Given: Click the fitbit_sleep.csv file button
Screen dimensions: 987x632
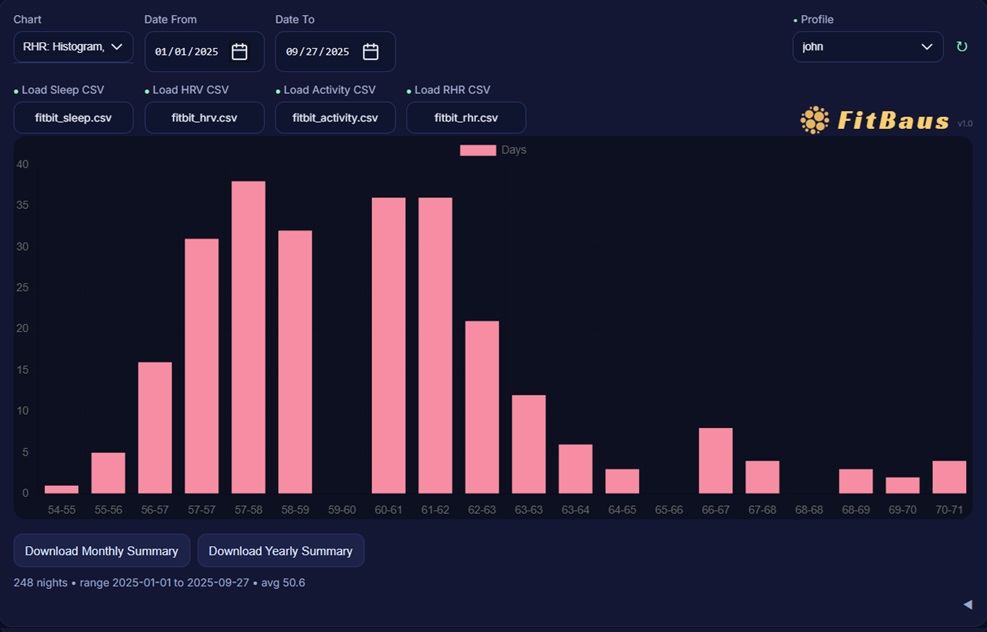Looking at the screenshot, I should (73, 118).
